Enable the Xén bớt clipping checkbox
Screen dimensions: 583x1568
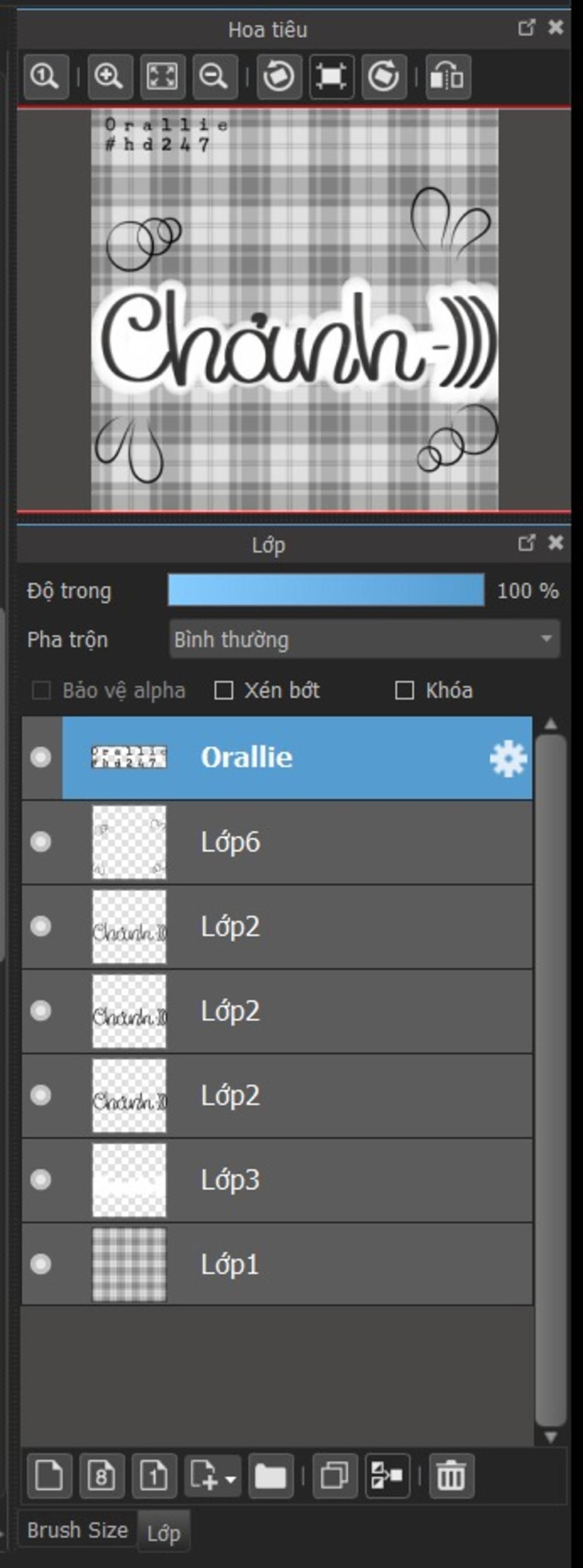pos(224,690)
